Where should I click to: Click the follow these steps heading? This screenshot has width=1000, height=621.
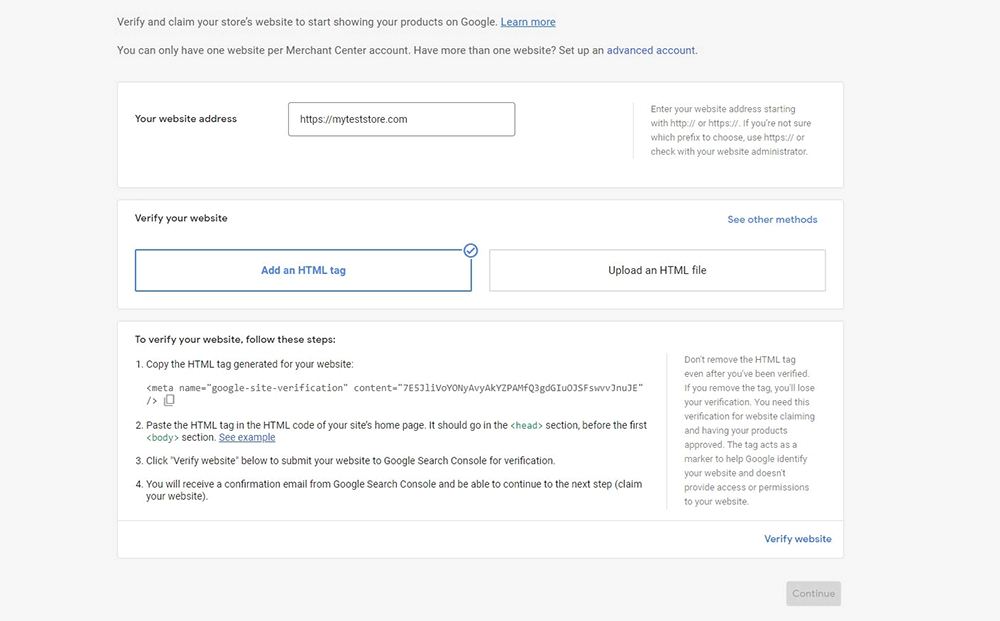tap(235, 340)
